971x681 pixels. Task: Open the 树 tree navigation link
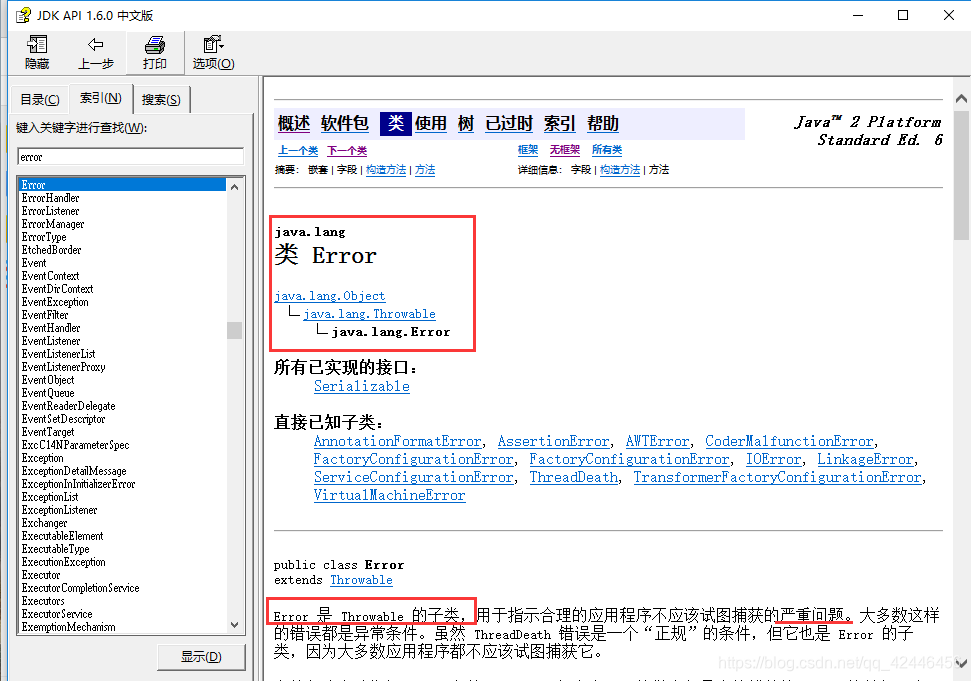coord(466,123)
